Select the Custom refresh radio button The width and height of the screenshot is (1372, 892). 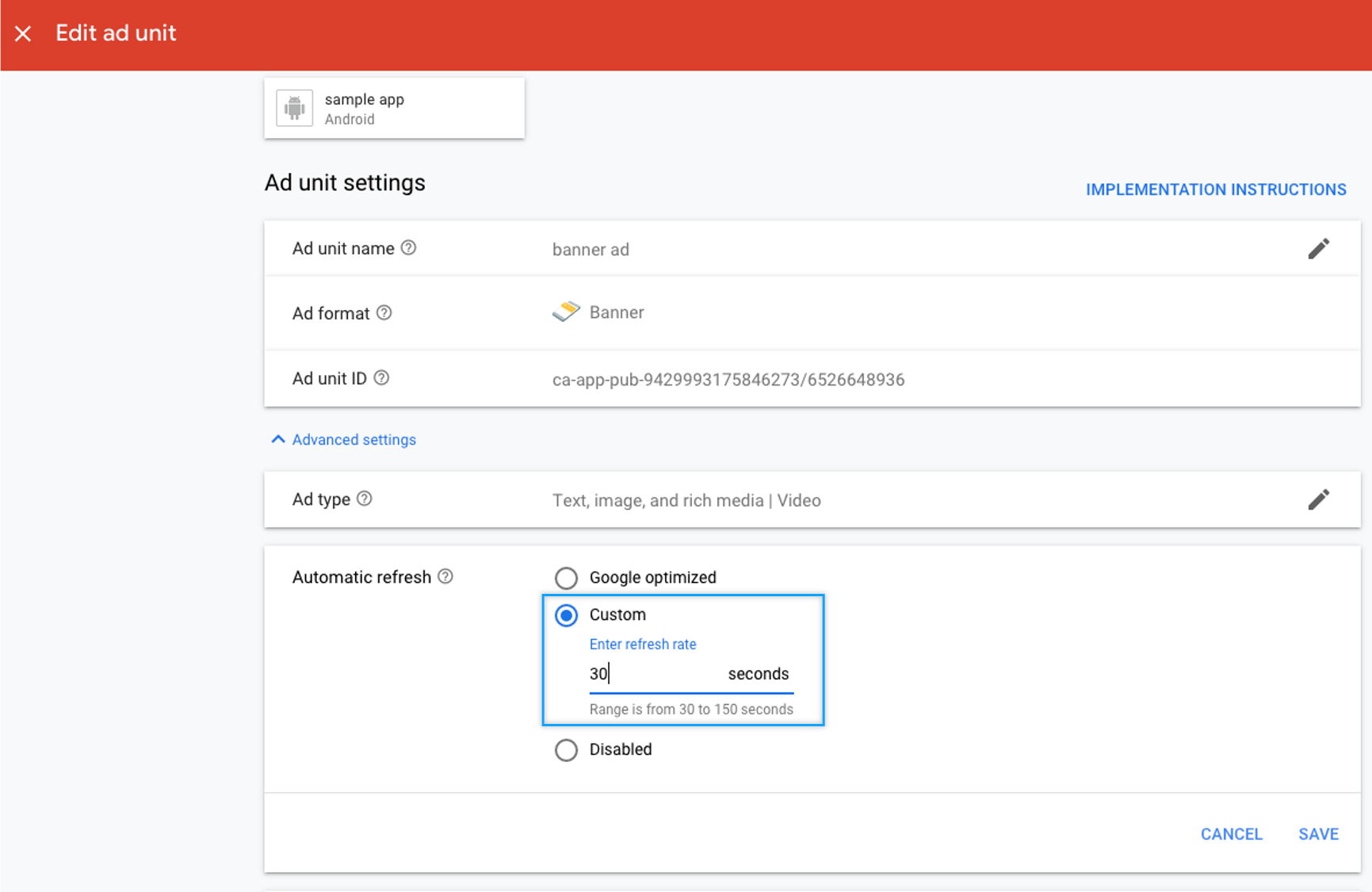[566, 615]
